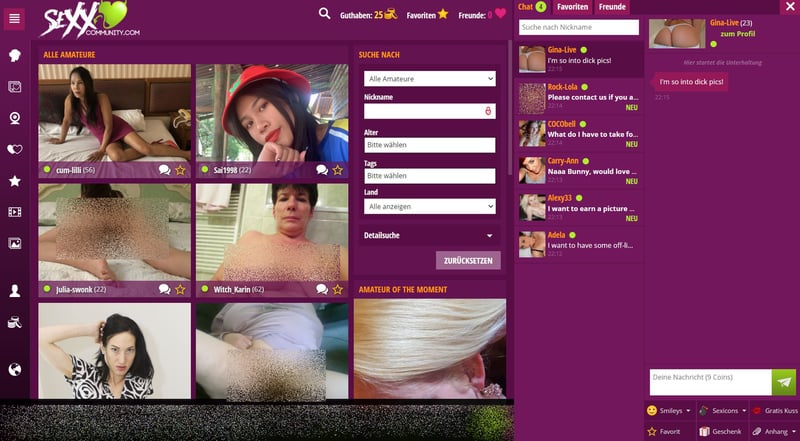The height and width of the screenshot is (441, 800).
Task: Open the Guthaben coins icon
Action: click(x=391, y=14)
